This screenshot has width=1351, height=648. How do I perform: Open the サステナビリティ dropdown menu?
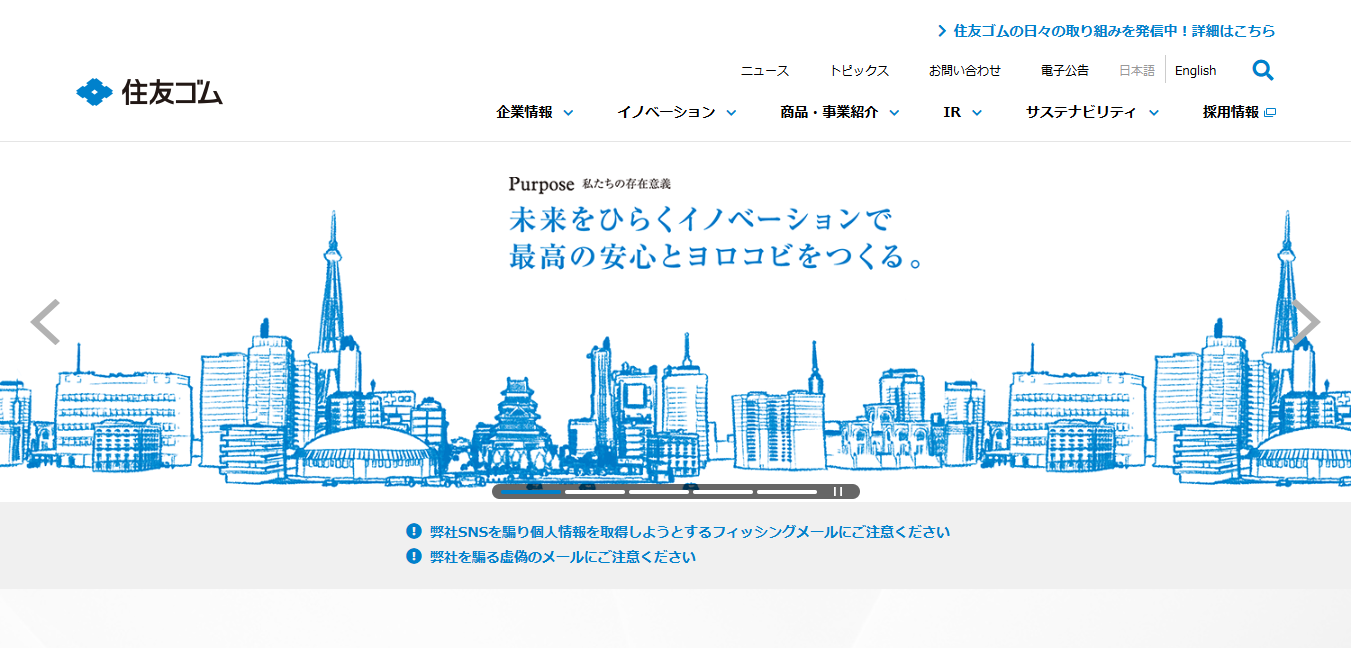click(1091, 112)
